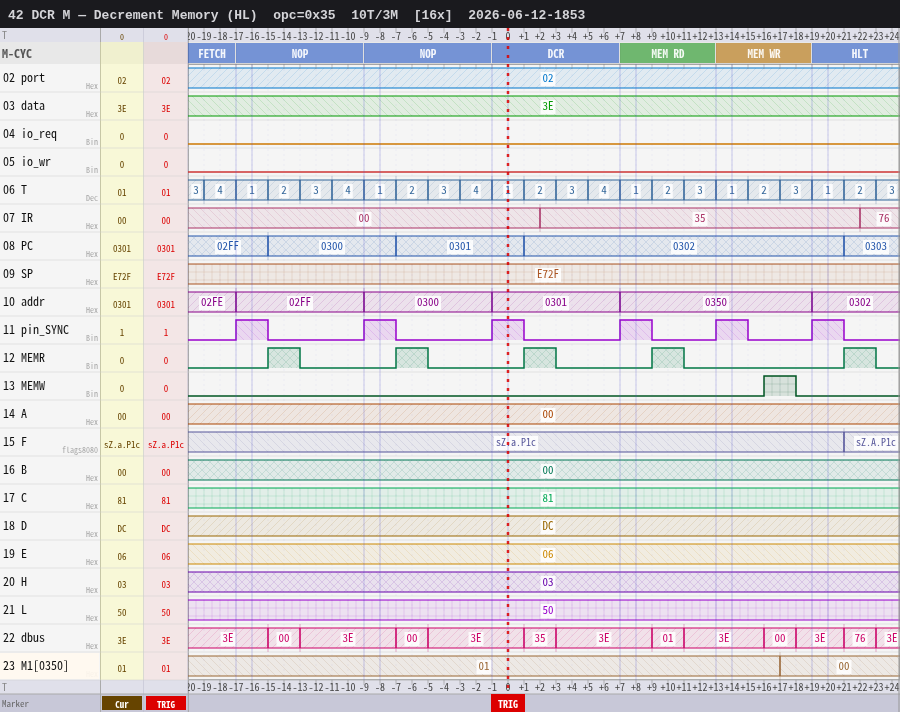This screenshot has width=900, height=712.
Task: Click the Marker label in the footer
Action: tap(15, 704)
